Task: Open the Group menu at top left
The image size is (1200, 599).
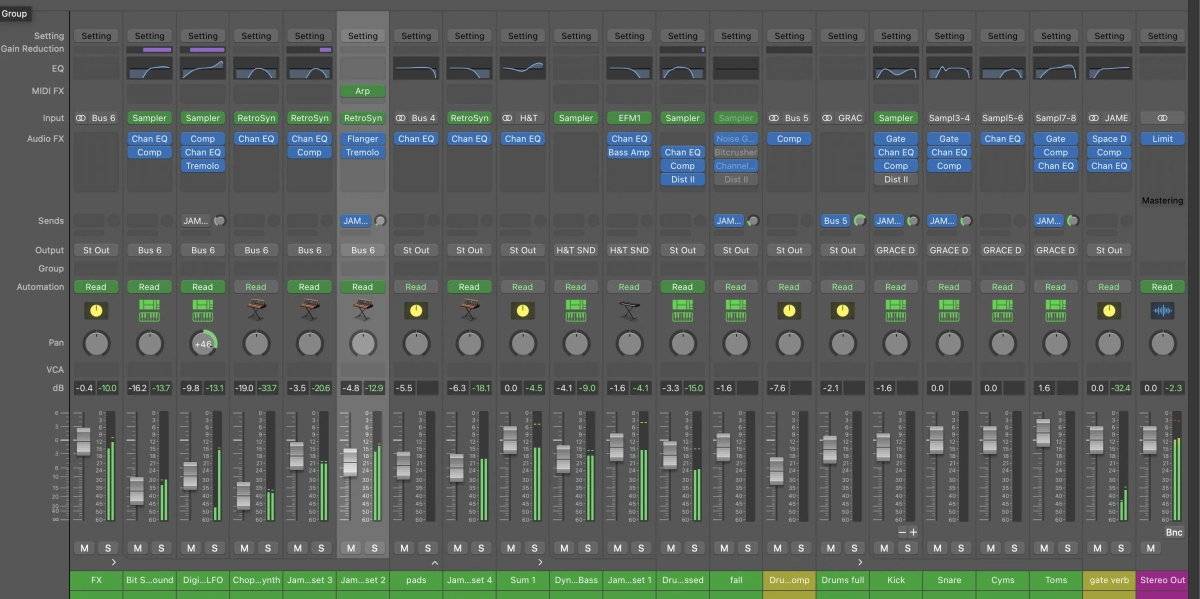Action: tap(15, 14)
